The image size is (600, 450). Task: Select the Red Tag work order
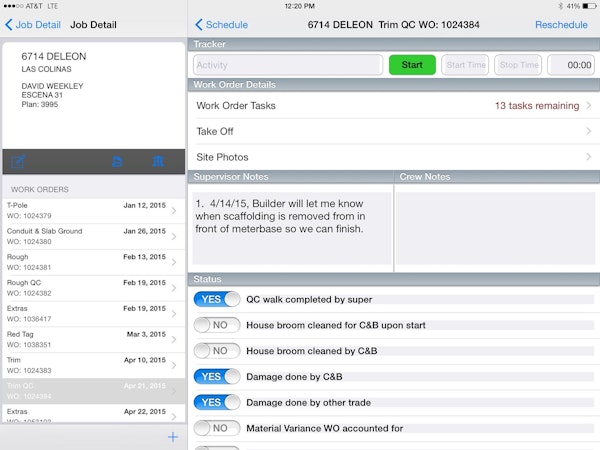pos(92,340)
